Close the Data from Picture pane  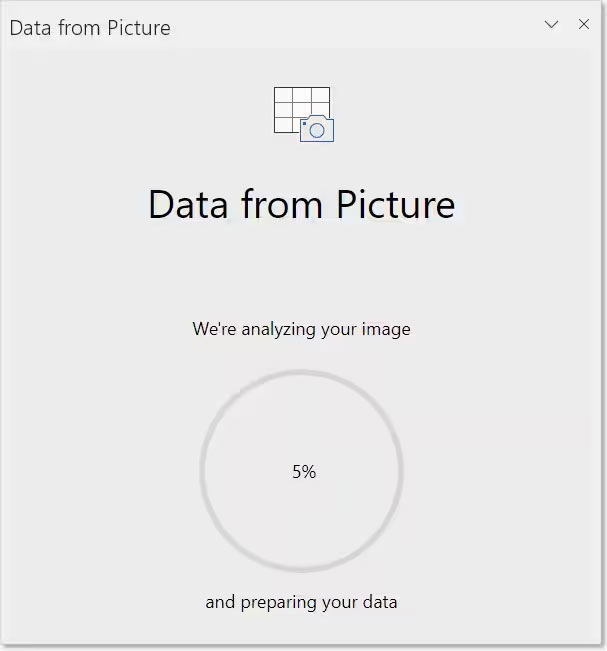coord(584,25)
